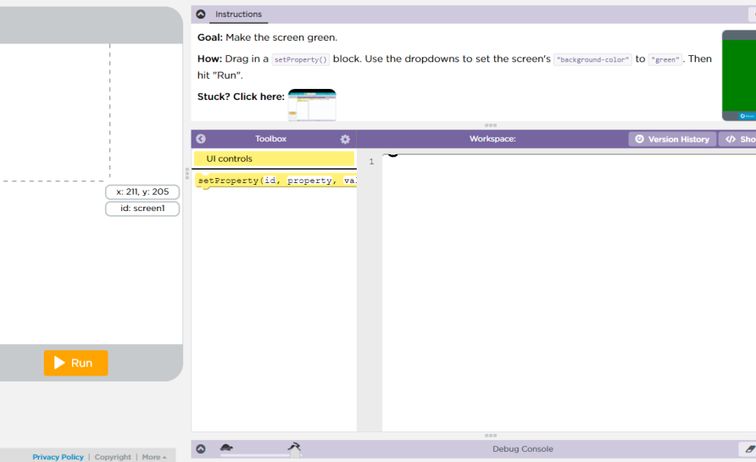Open the Copyright link
This screenshot has width=756, height=462.
pos(113,457)
